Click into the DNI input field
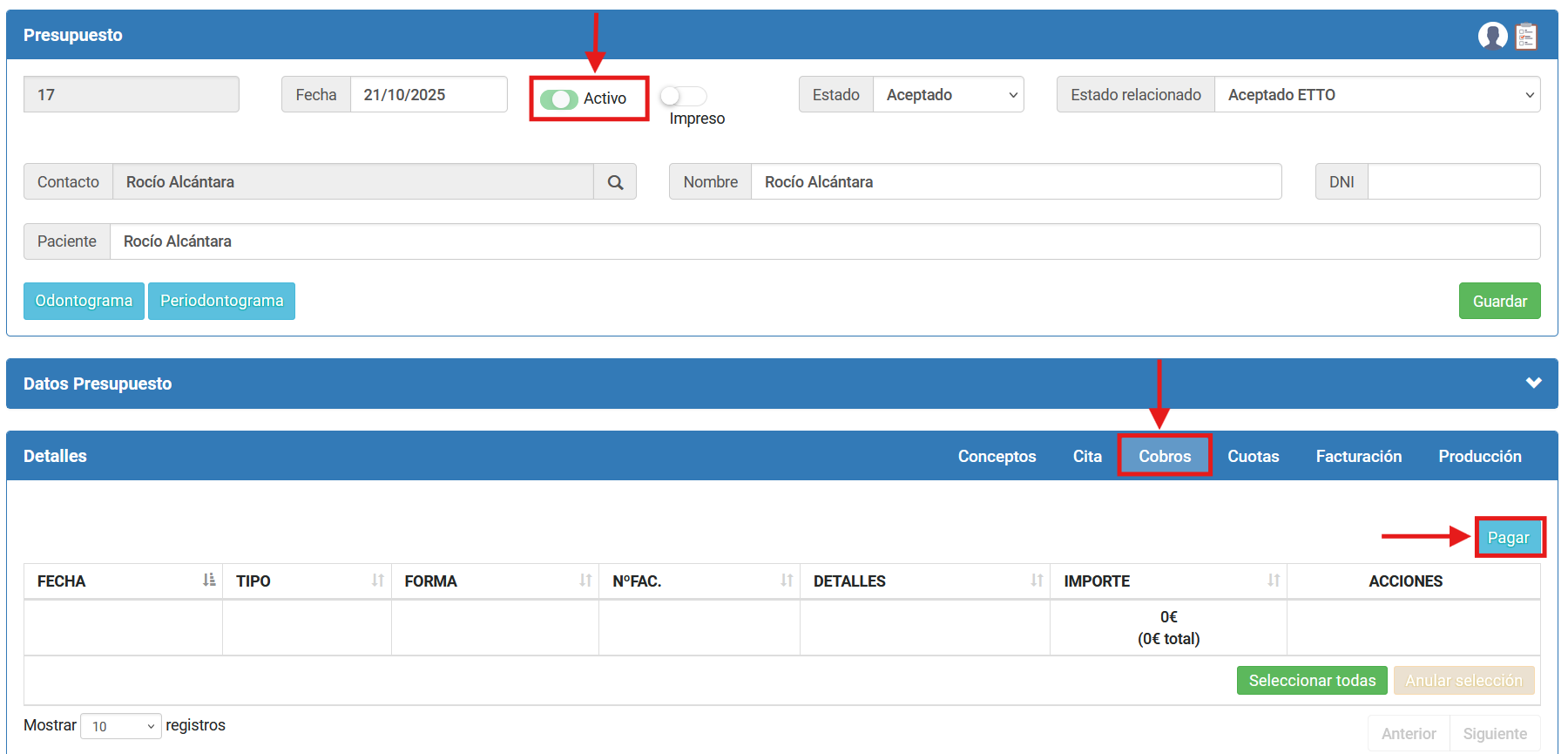This screenshot has height=754, width=1568. tap(1453, 182)
